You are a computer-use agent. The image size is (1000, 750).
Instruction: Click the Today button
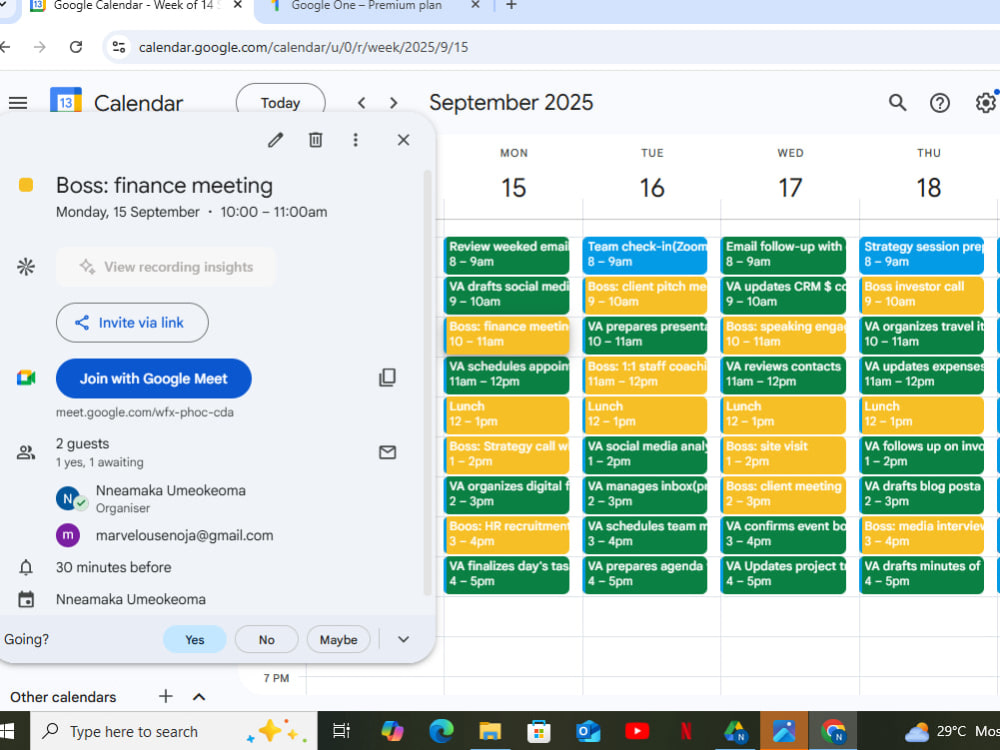(281, 103)
